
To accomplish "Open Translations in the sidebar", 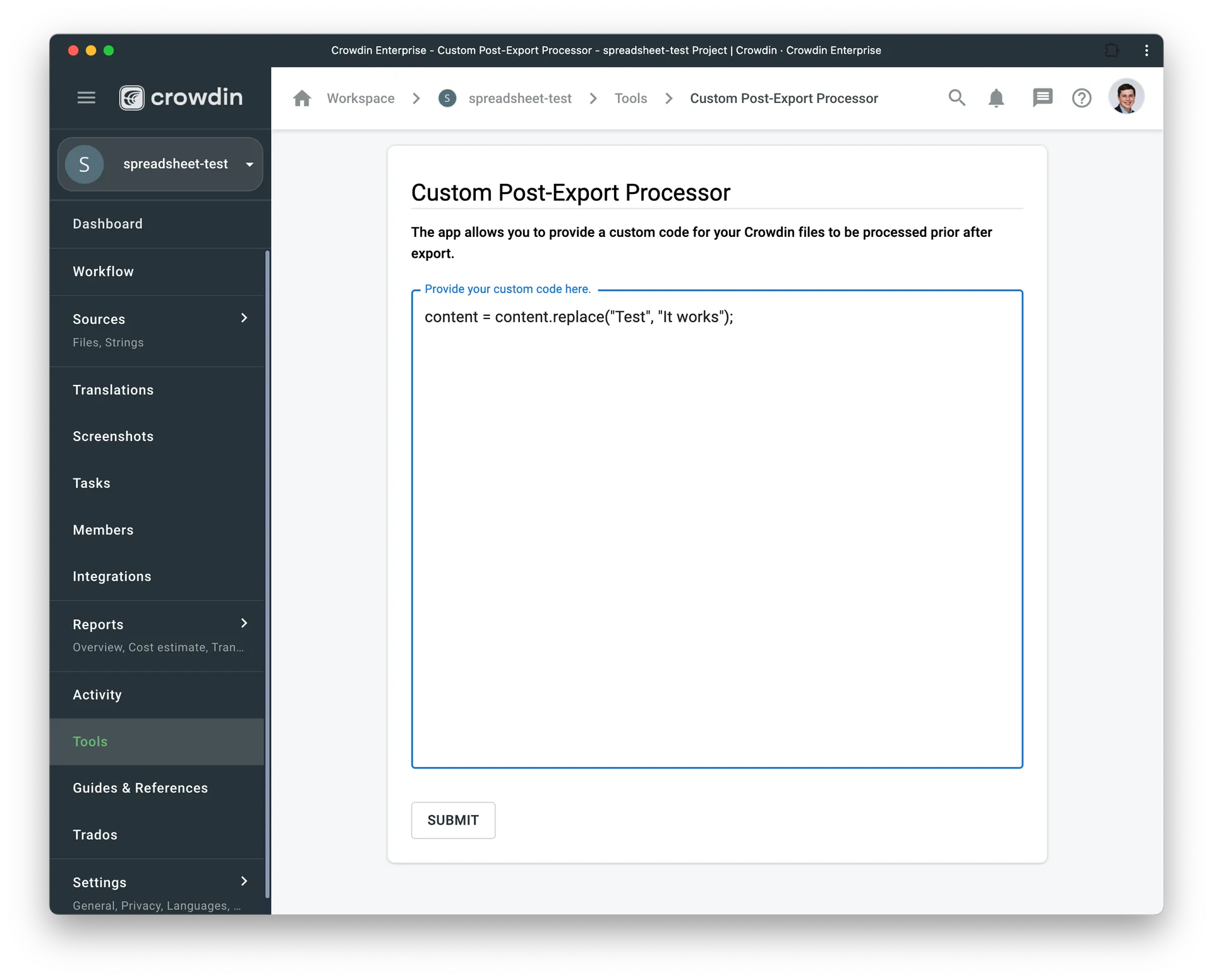I will (x=157, y=390).
